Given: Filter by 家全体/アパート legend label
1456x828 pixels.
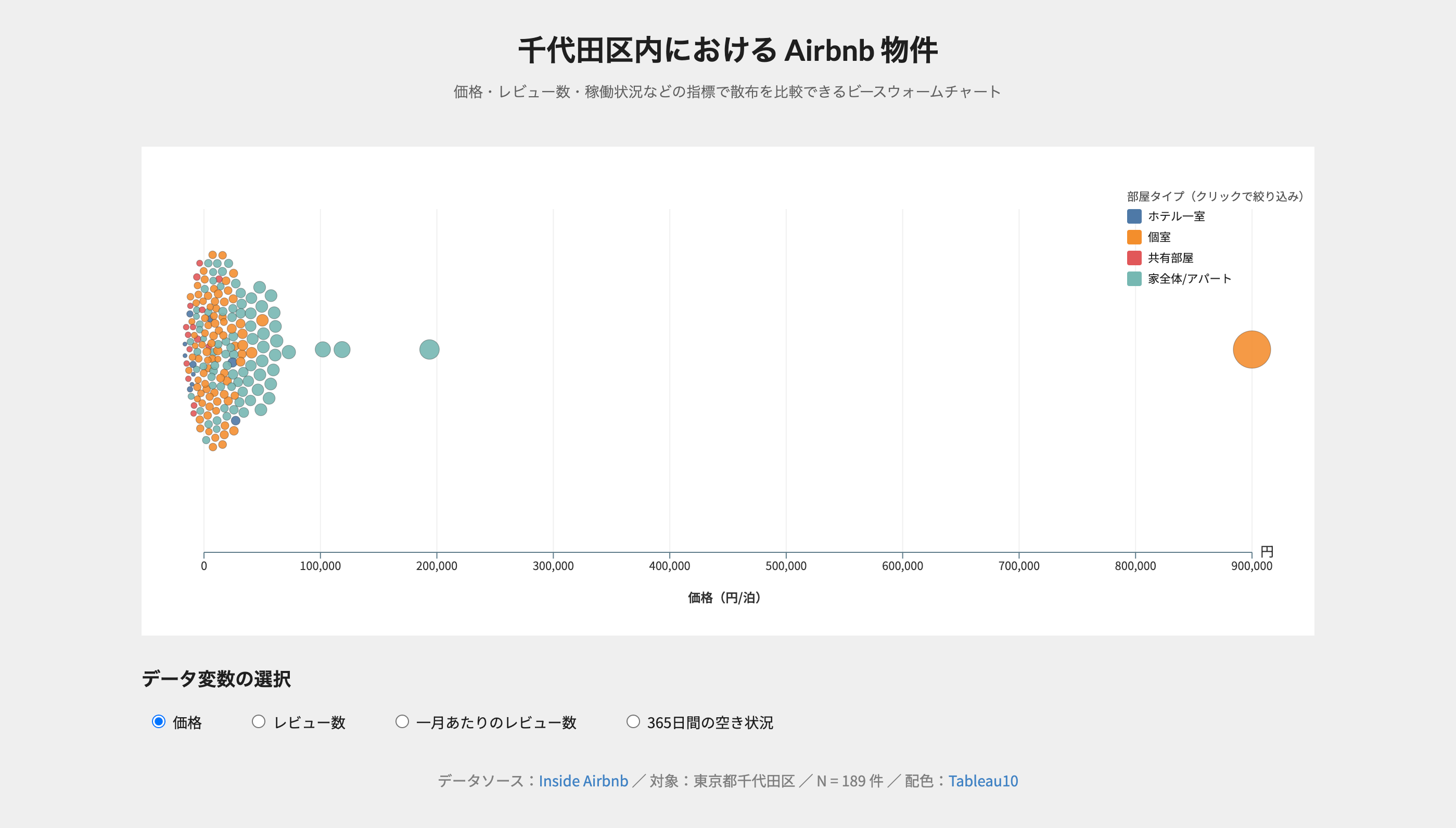Looking at the screenshot, I should tap(1189, 279).
